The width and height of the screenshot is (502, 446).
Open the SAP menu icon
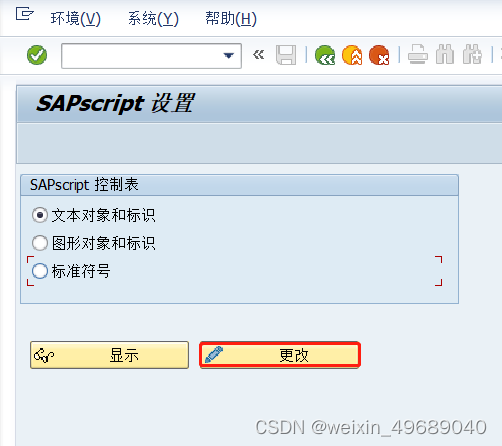25,14
